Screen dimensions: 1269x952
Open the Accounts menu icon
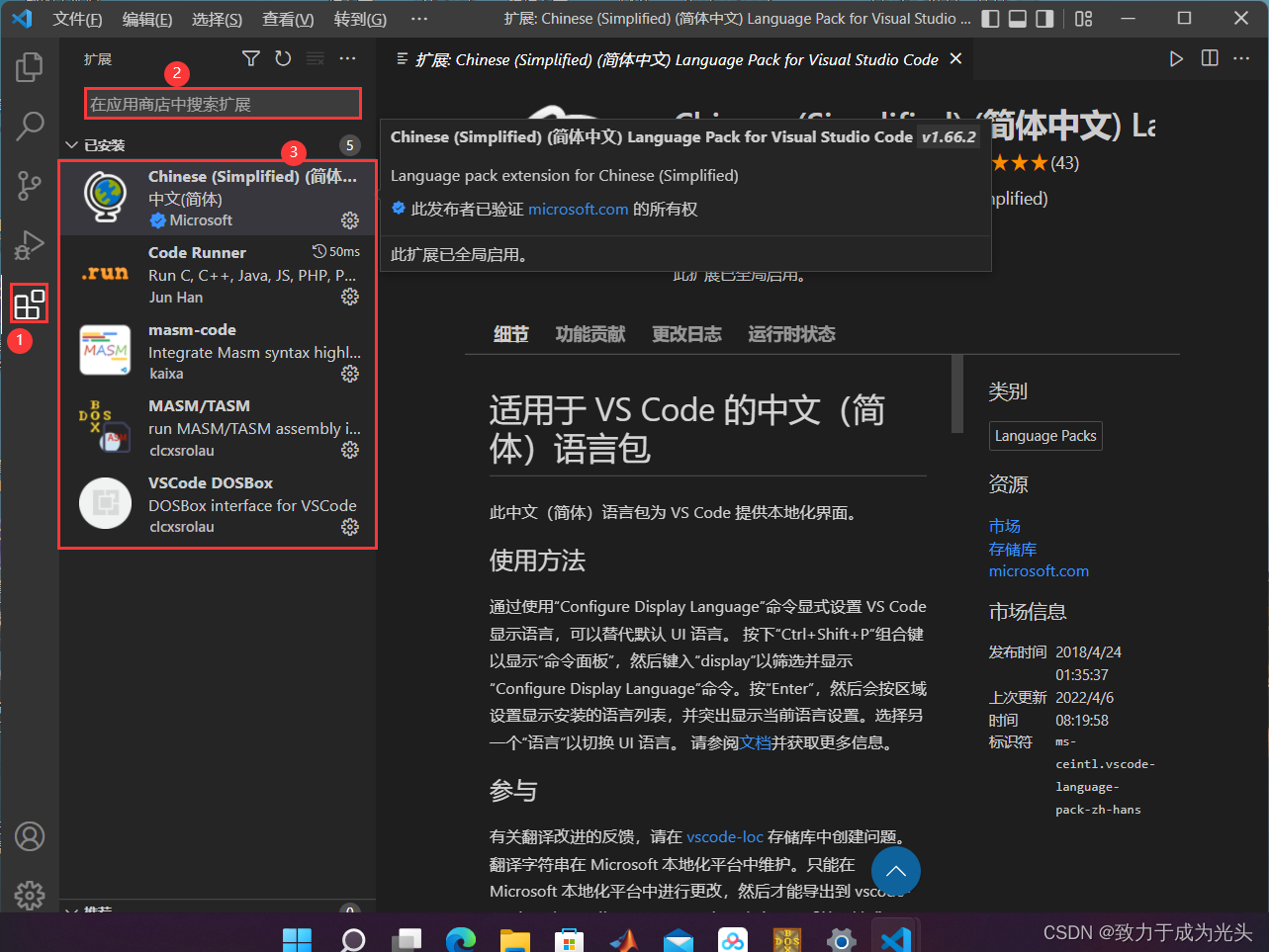(30, 836)
